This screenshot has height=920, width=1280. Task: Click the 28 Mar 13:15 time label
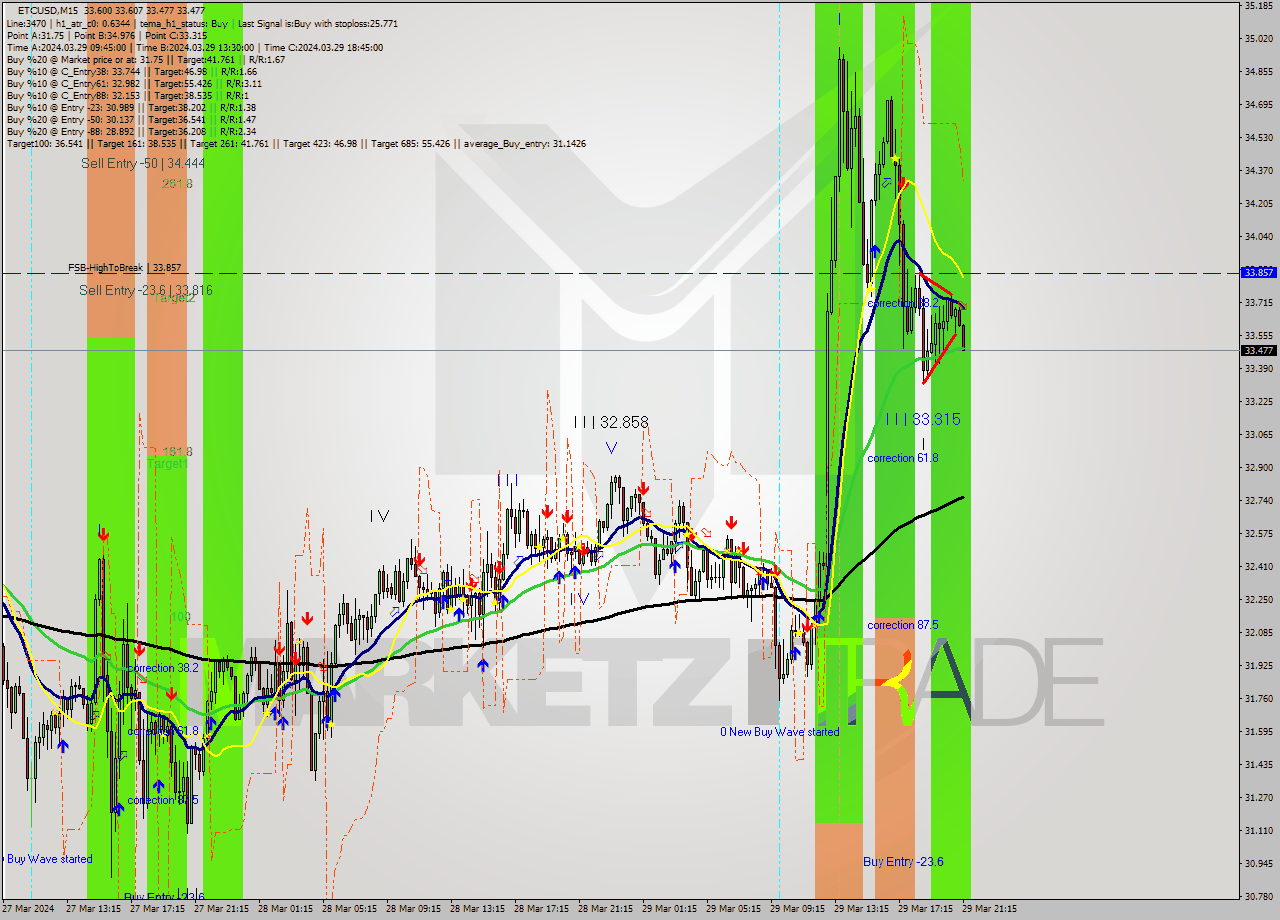click(x=477, y=910)
